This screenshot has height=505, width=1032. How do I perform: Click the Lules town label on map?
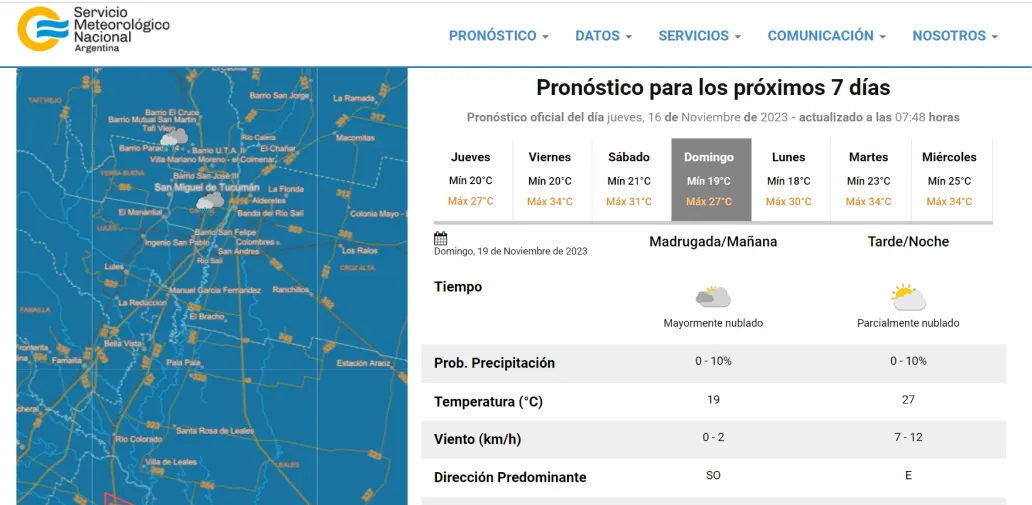[114, 267]
